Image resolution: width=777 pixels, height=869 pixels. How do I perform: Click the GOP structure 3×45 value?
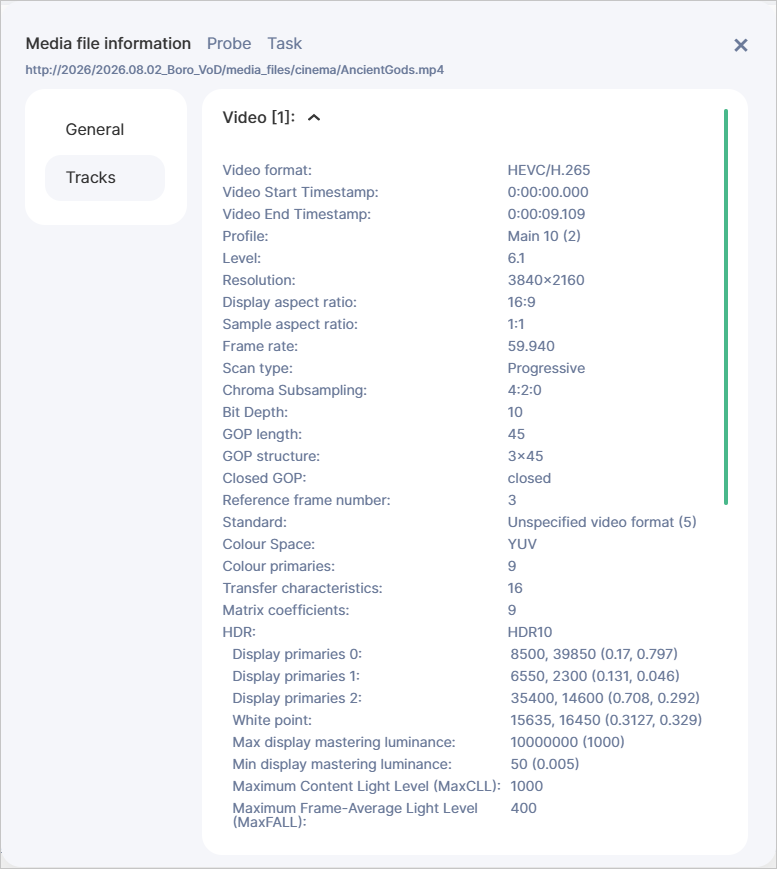pyautogui.click(x=525, y=456)
